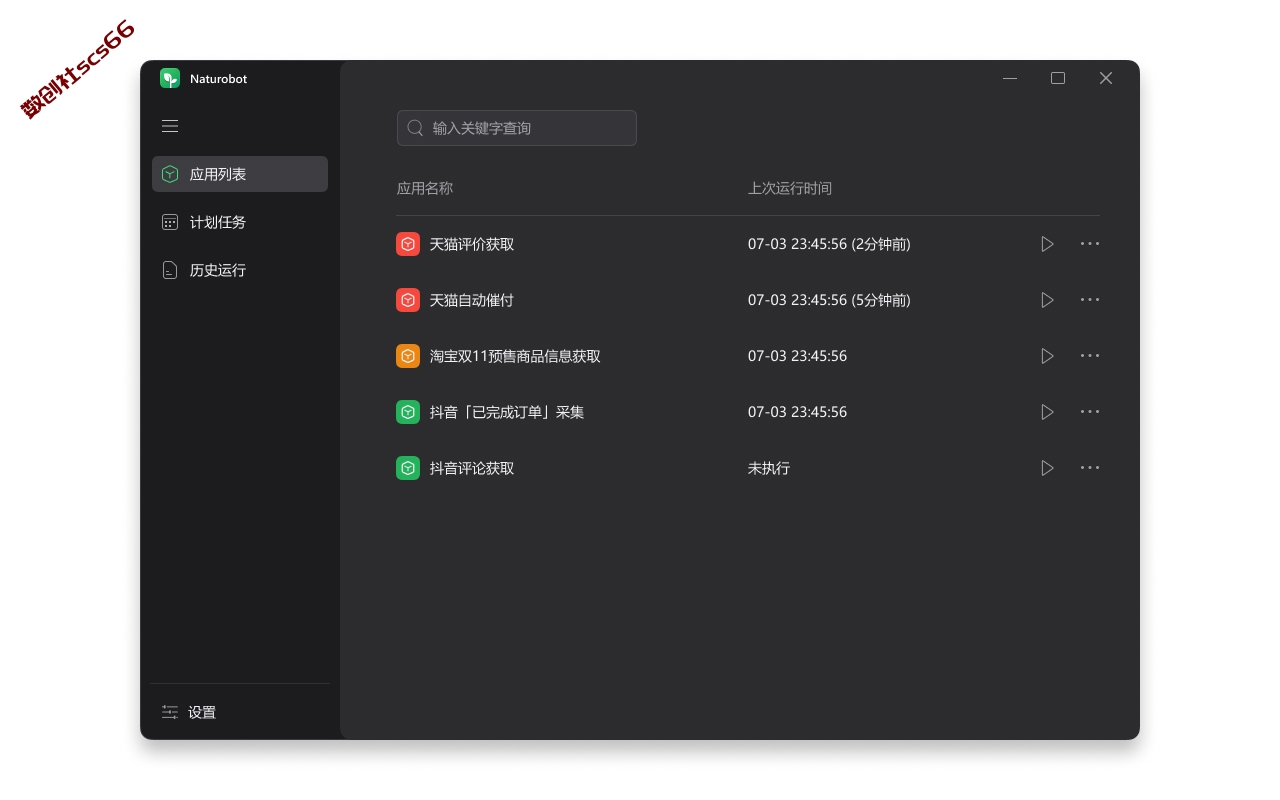
Task: Open 应用列表 in the sidebar
Action: [x=240, y=174]
